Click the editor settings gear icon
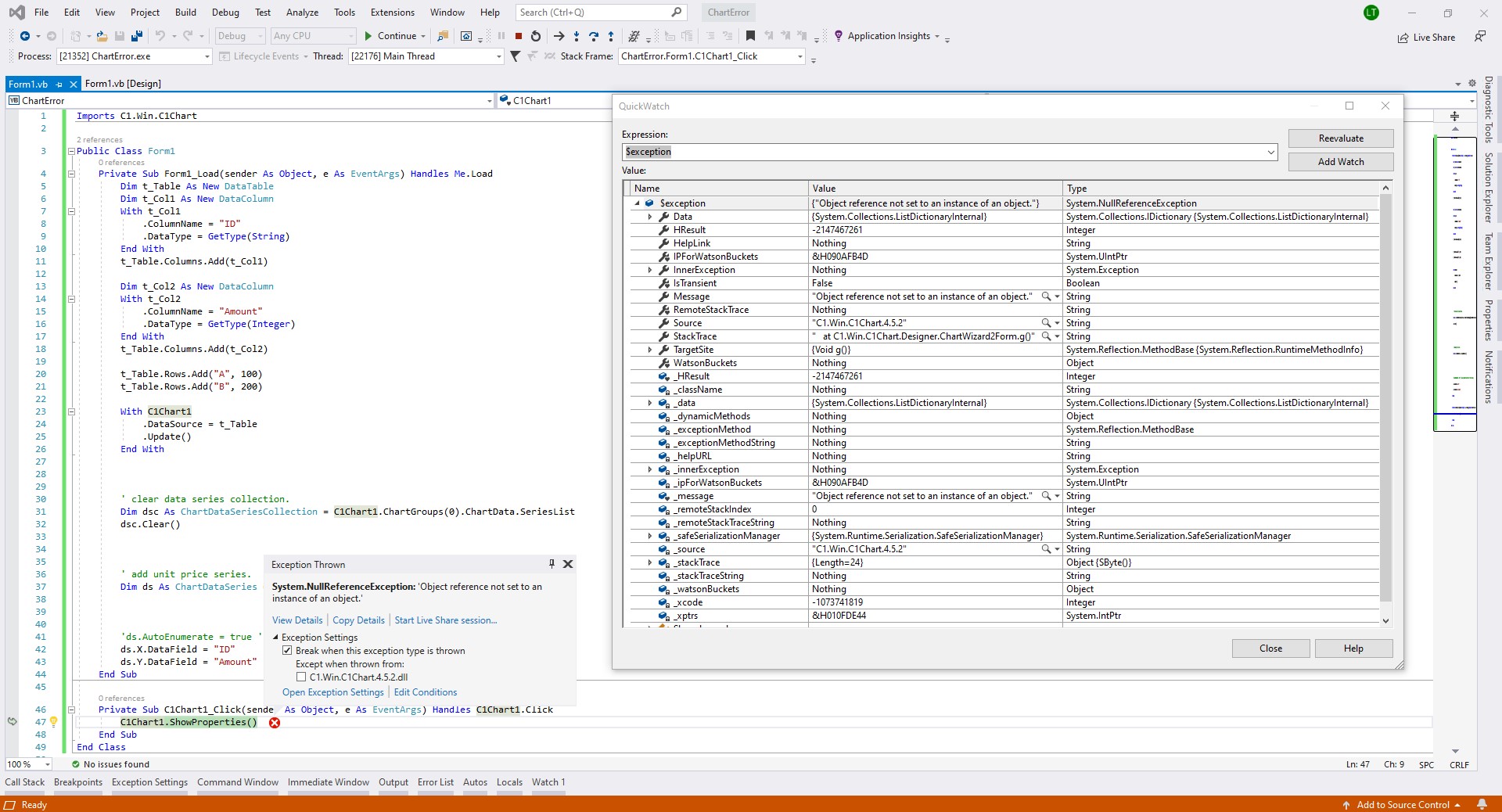Image resolution: width=1502 pixels, height=812 pixels. click(x=1471, y=83)
